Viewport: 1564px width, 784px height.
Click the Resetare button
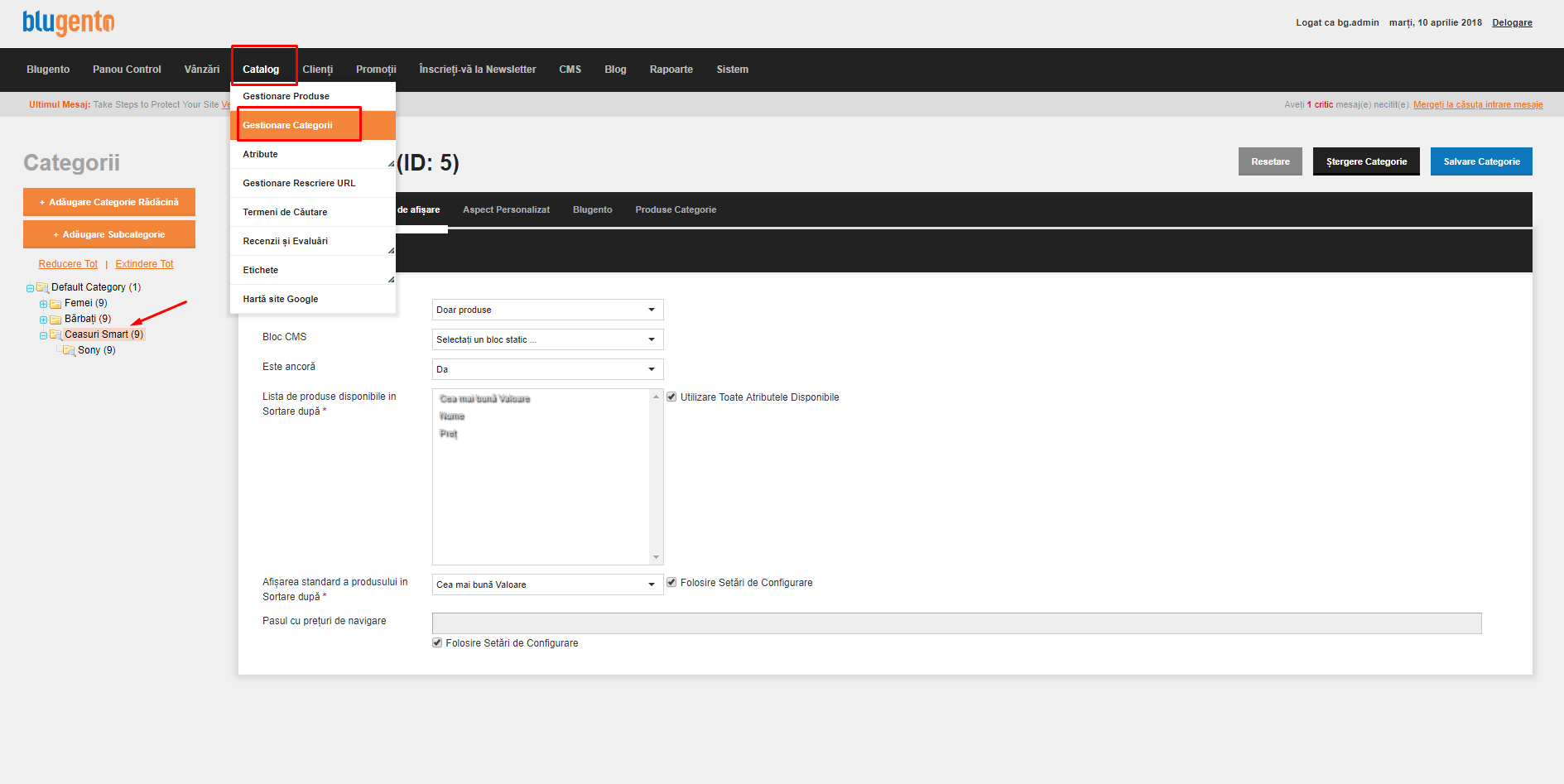tap(1270, 161)
